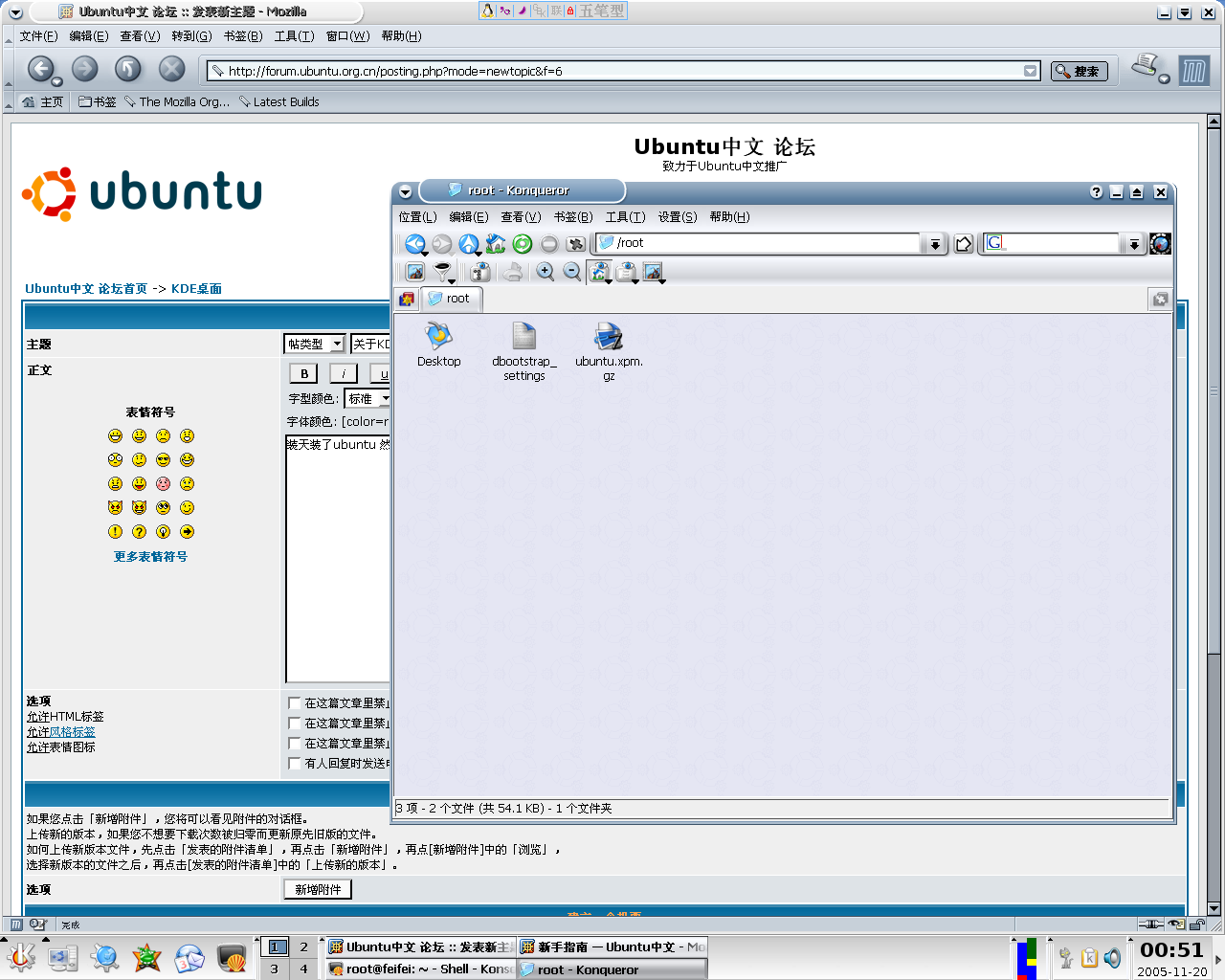Reload the Konqueror view with green icon
Screen dimensions: 1225x980
click(522, 244)
